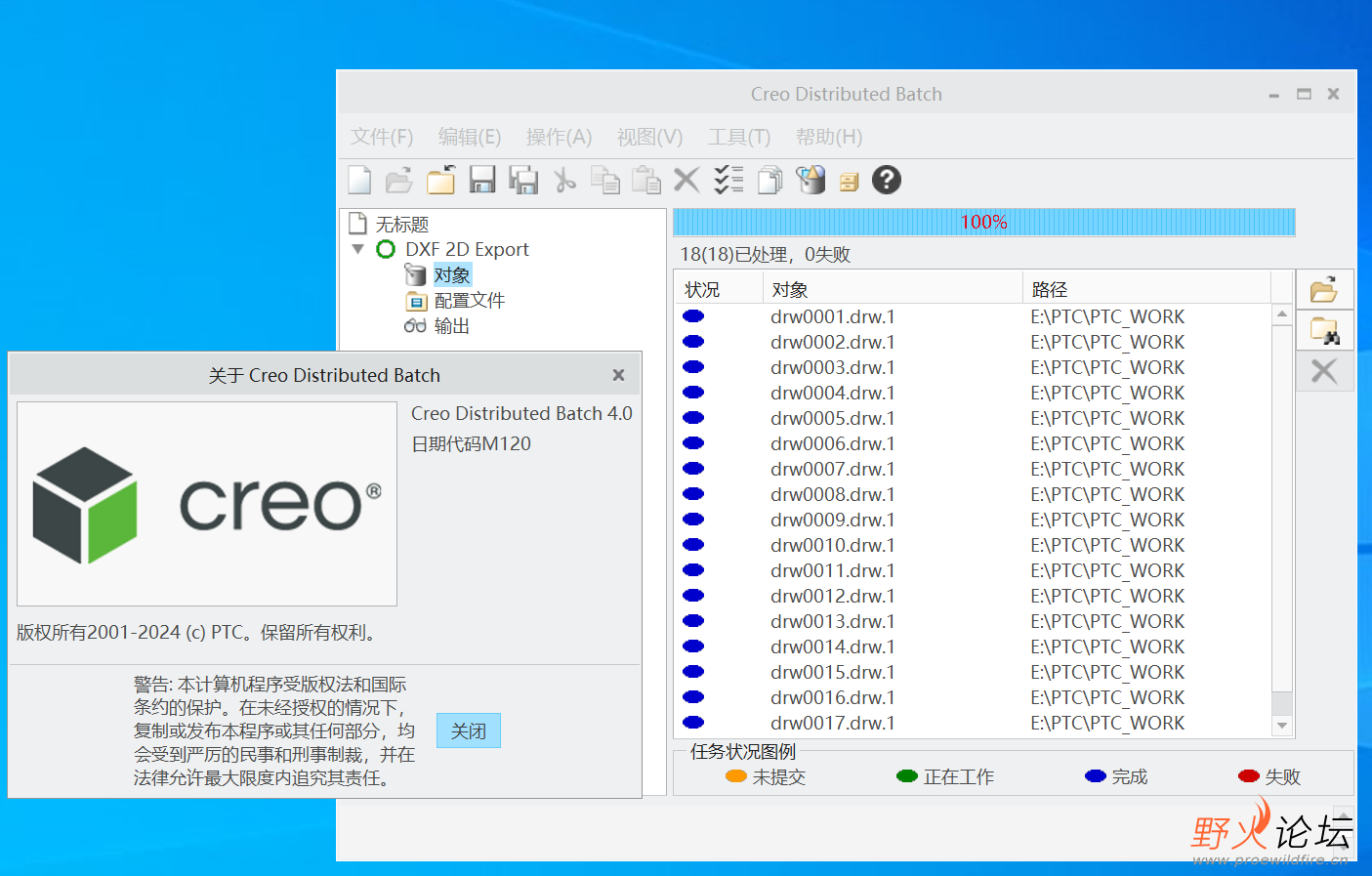The width and height of the screenshot is (1372, 876).
Task: Select the 配置文件 tree item
Action: (x=470, y=301)
